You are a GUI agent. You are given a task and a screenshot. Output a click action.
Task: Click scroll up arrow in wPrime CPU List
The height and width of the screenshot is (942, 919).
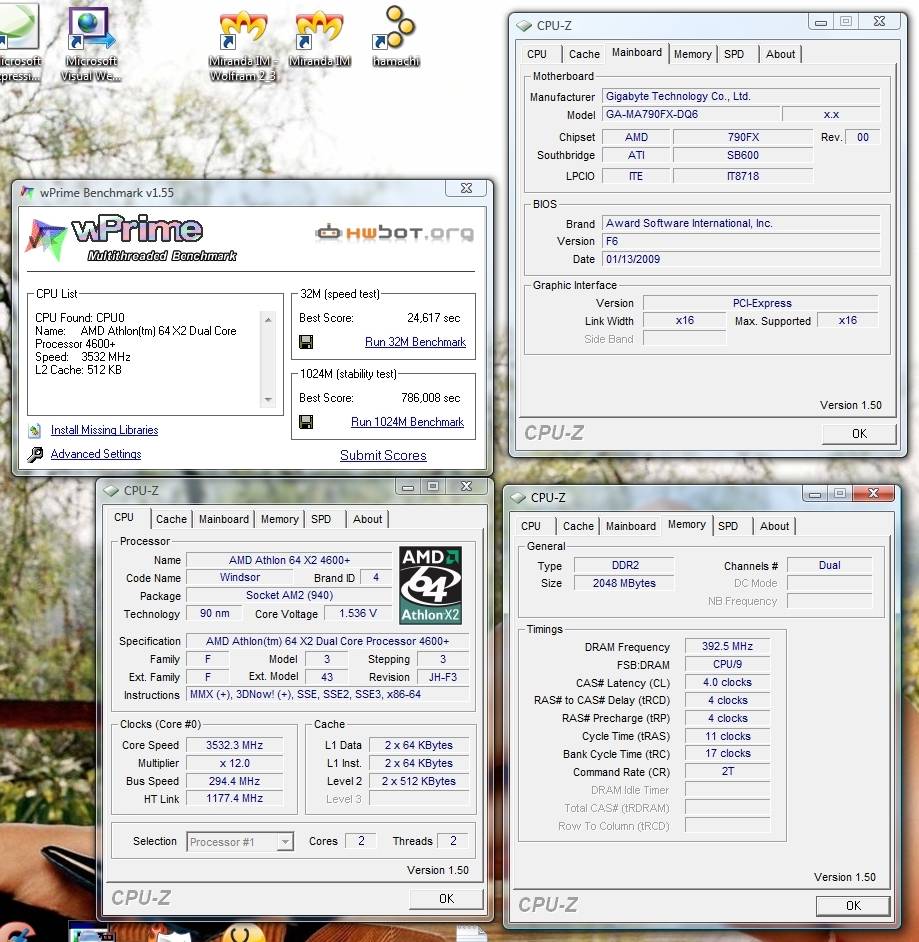(268, 320)
